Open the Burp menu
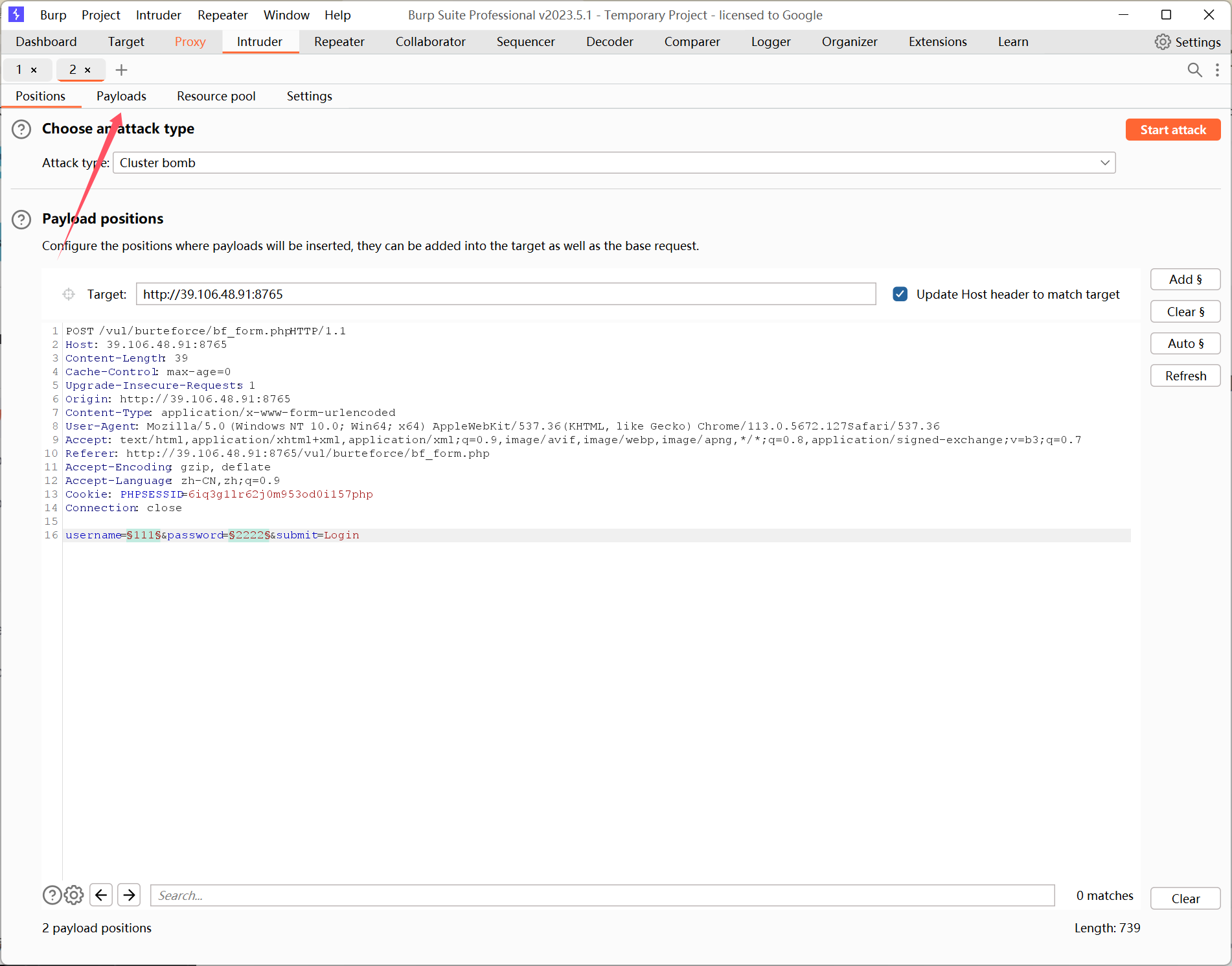1232x966 pixels. [x=53, y=15]
